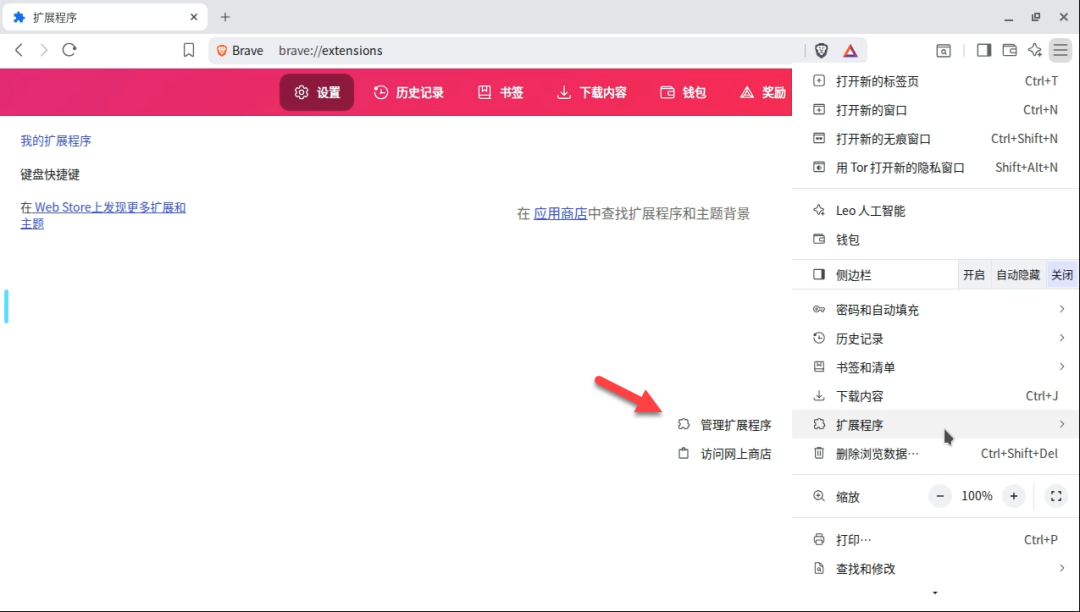1080x612 pixels.
Task: Open 键盘快捷键 in sidebar
Action: click(x=50, y=174)
